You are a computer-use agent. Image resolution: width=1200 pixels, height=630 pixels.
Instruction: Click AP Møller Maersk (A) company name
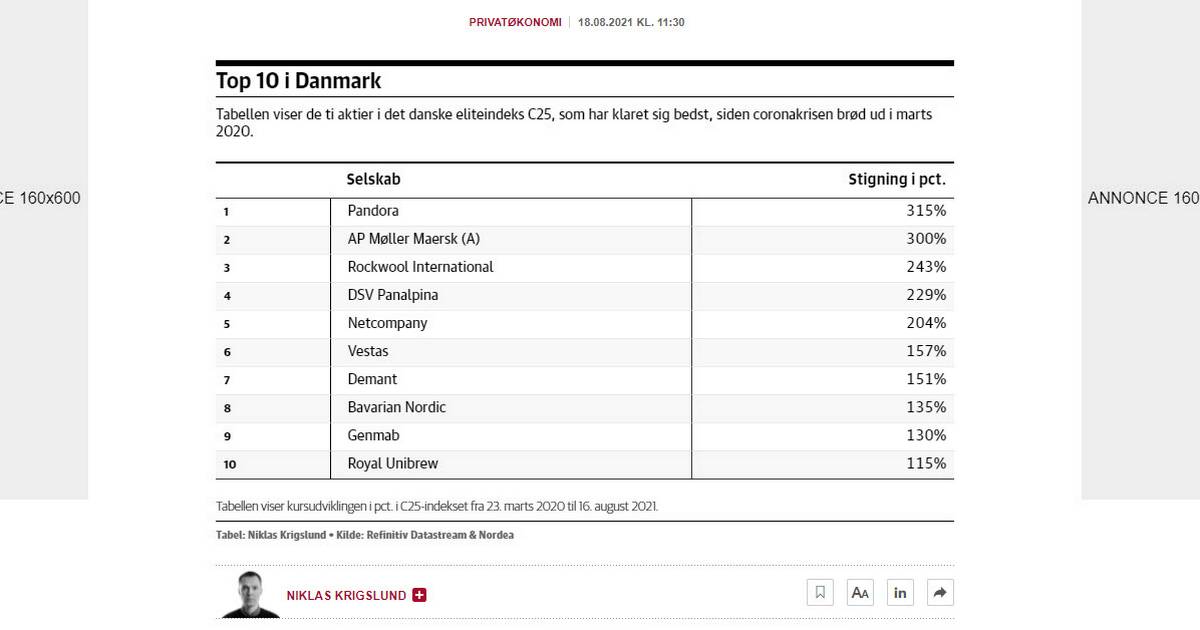(413, 239)
